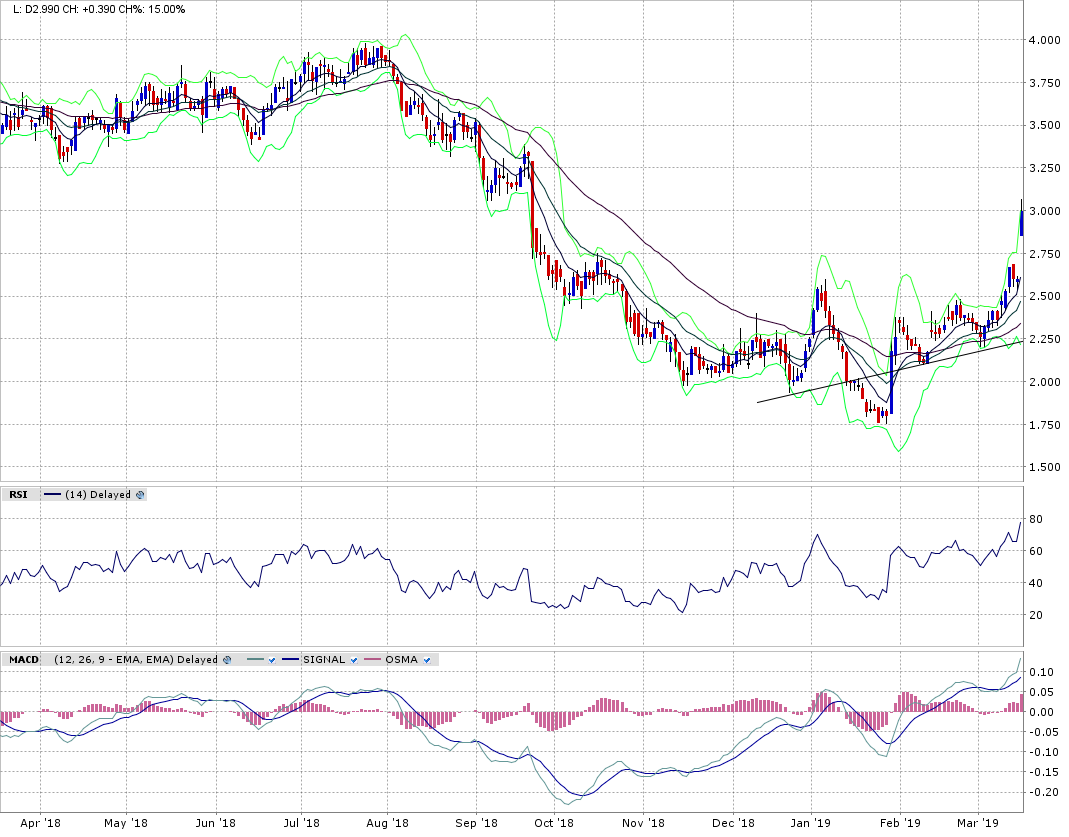This screenshot has width=1069, height=837.
Task: Click the latest blue candlestick near 3.000
Action: pyautogui.click(x=1021, y=222)
